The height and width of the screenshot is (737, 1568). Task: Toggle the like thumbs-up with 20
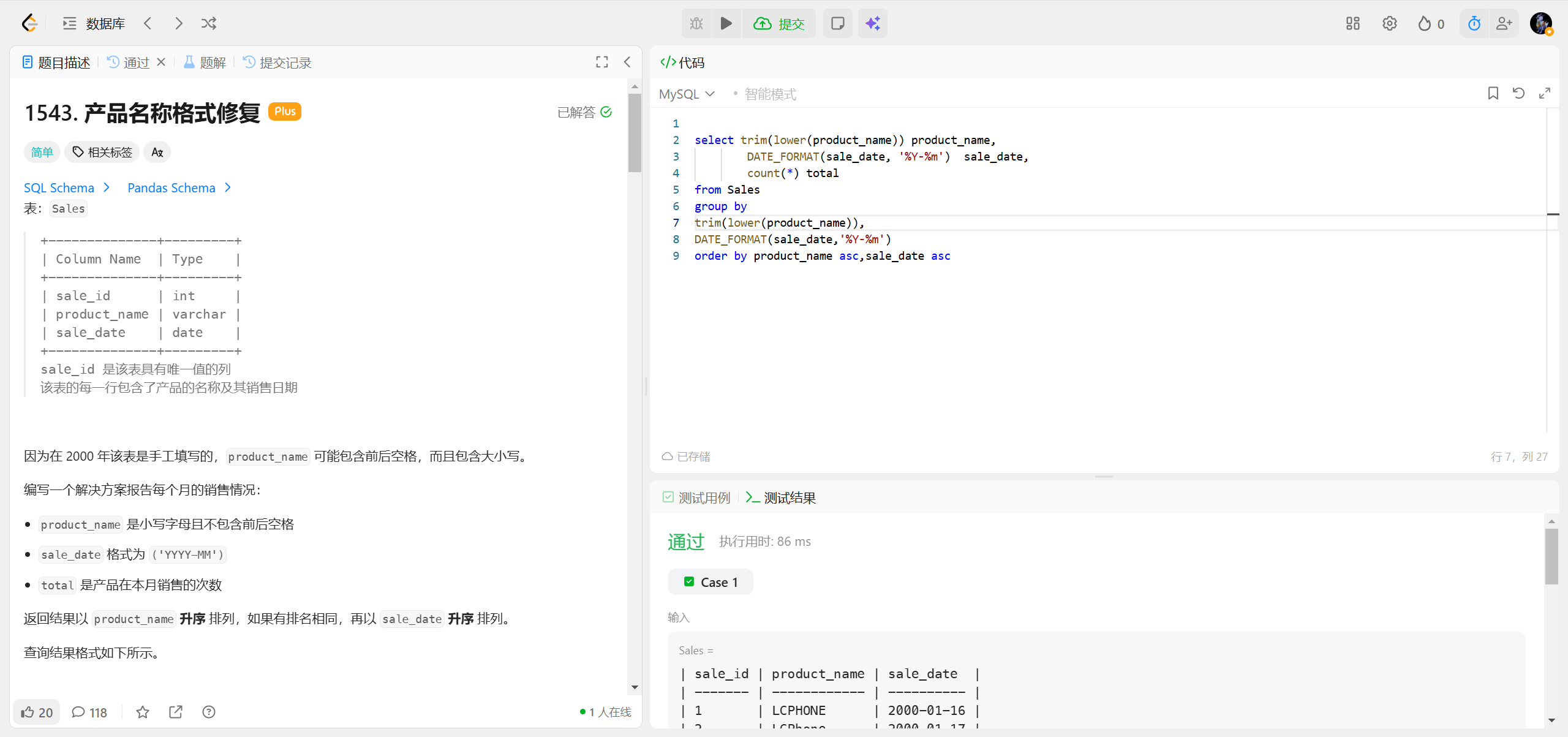37,712
